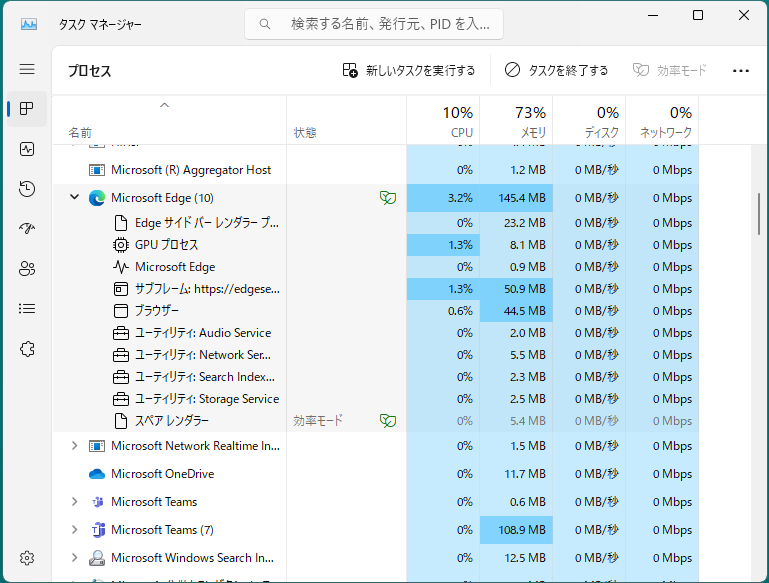The width and height of the screenshot is (769, 583).
Task: Click the ブラウザー window icon
Action: click(121, 311)
